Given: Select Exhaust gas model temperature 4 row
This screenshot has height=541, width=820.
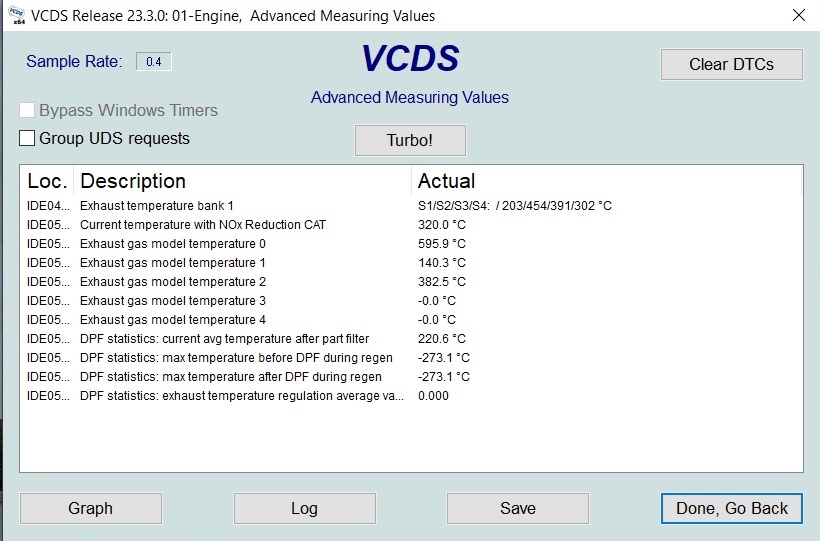Looking at the screenshot, I should tap(411, 320).
